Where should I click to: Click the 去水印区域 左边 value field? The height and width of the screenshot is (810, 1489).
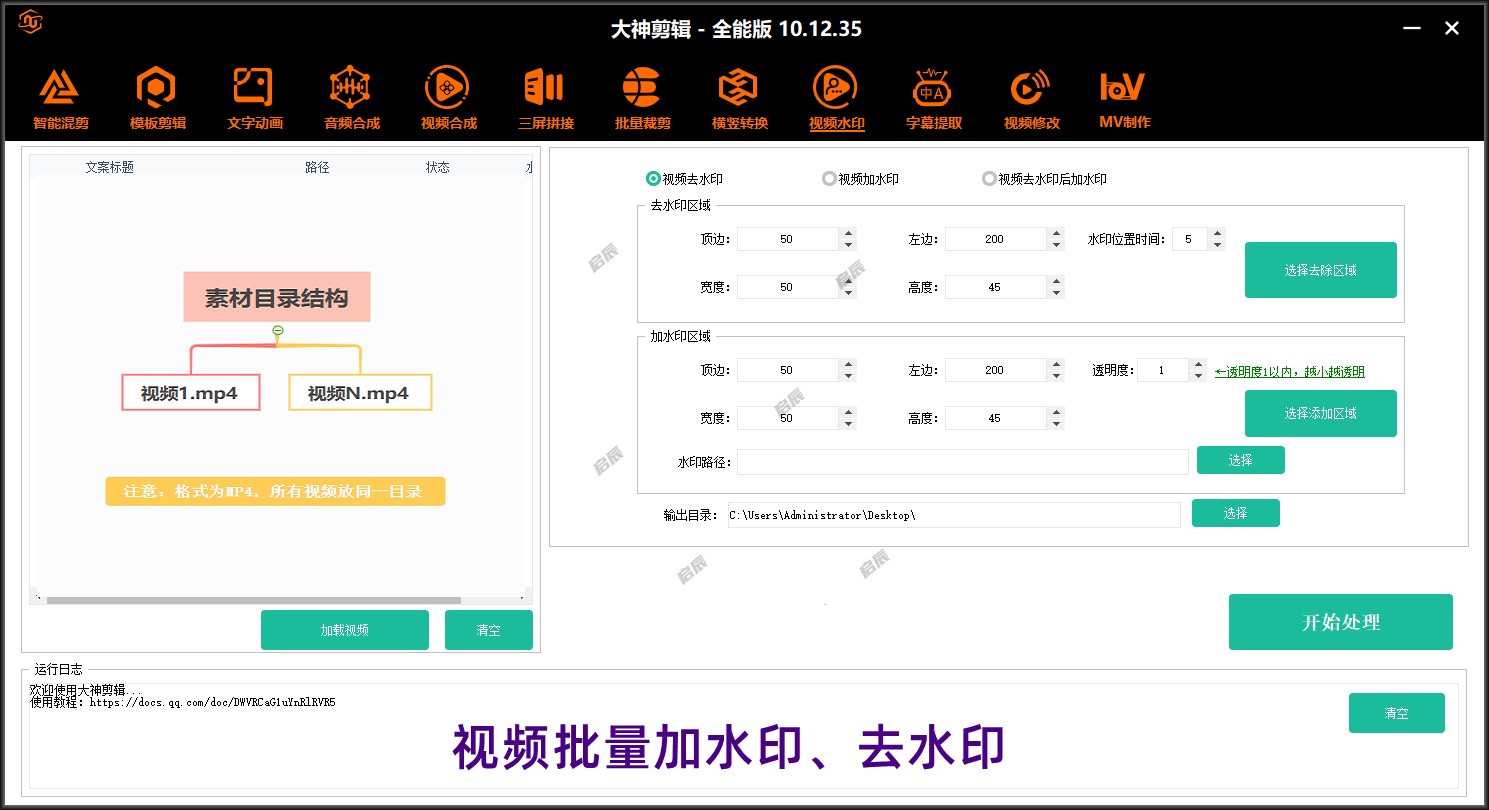(996, 239)
